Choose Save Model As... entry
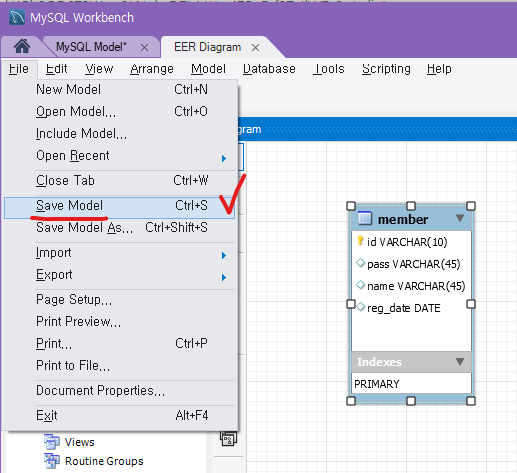 click(x=120, y=228)
